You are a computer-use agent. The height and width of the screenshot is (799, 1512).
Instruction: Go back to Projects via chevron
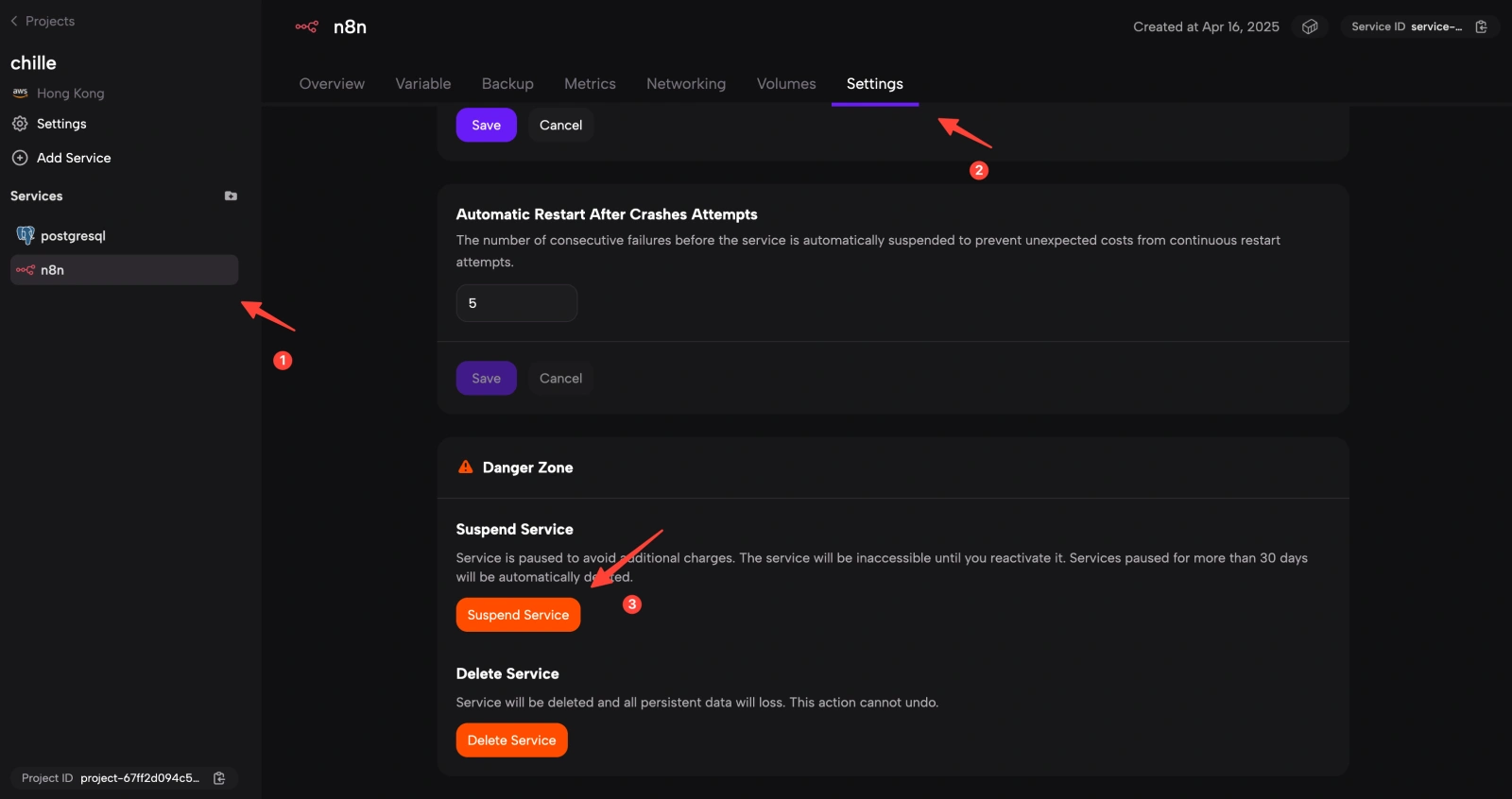tap(14, 21)
